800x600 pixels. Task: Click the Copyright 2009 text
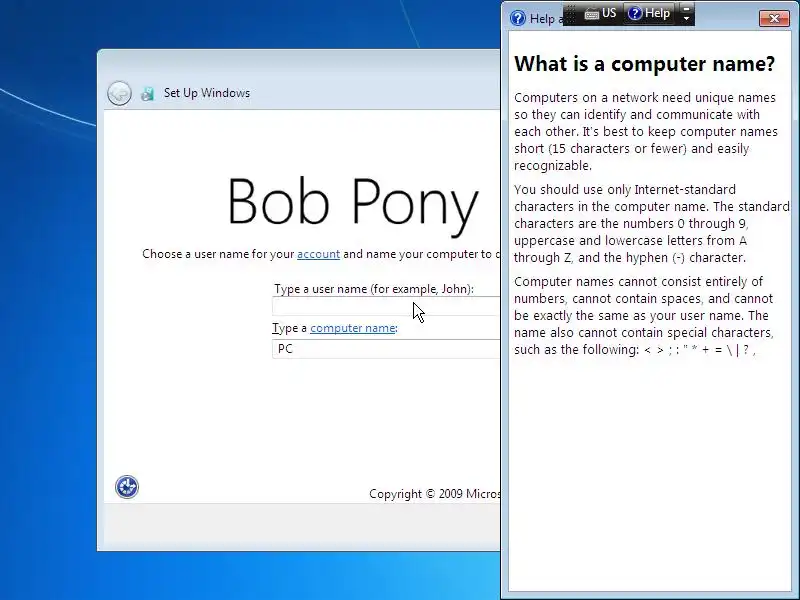point(435,494)
